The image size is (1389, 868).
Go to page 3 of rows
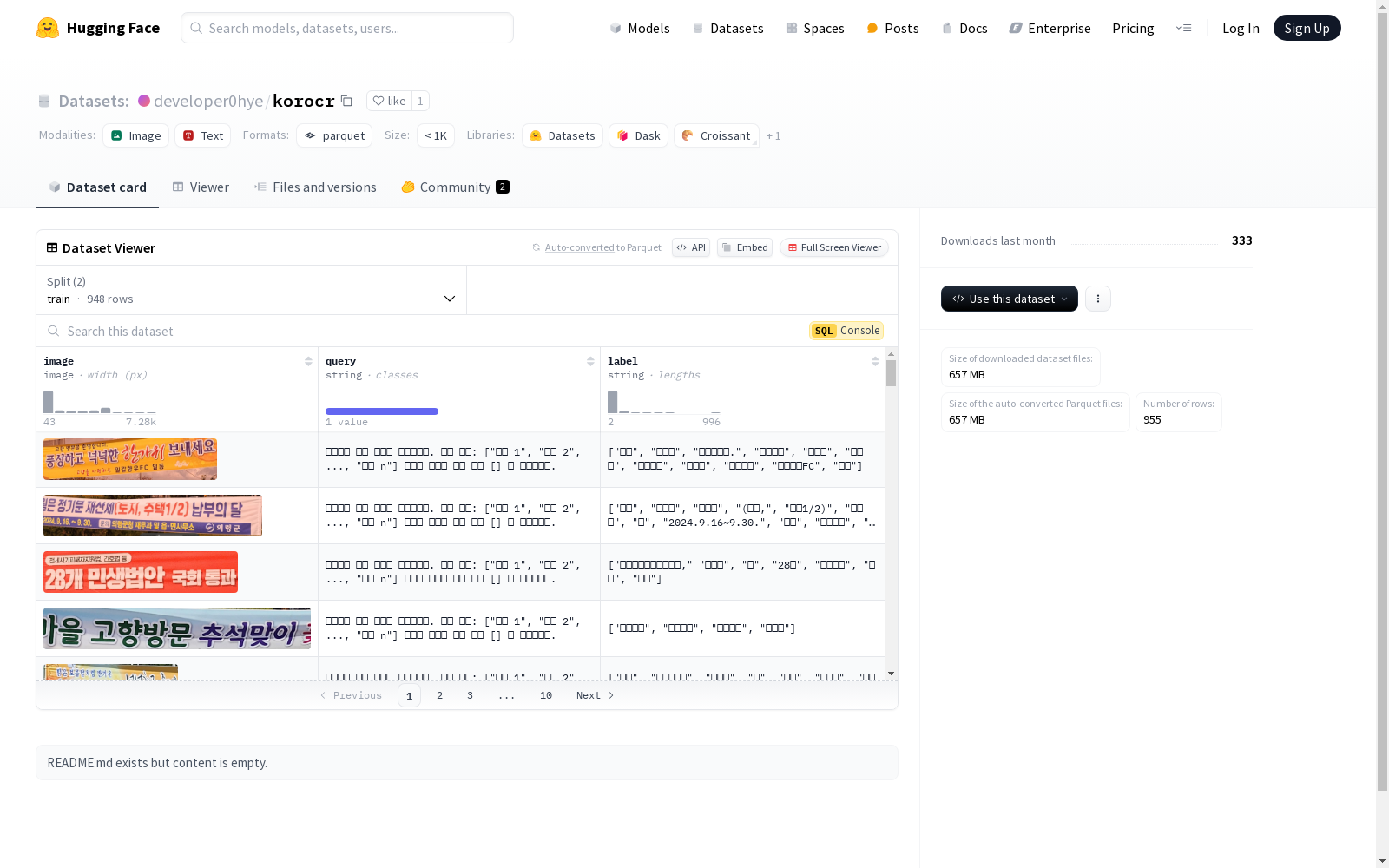tap(471, 695)
